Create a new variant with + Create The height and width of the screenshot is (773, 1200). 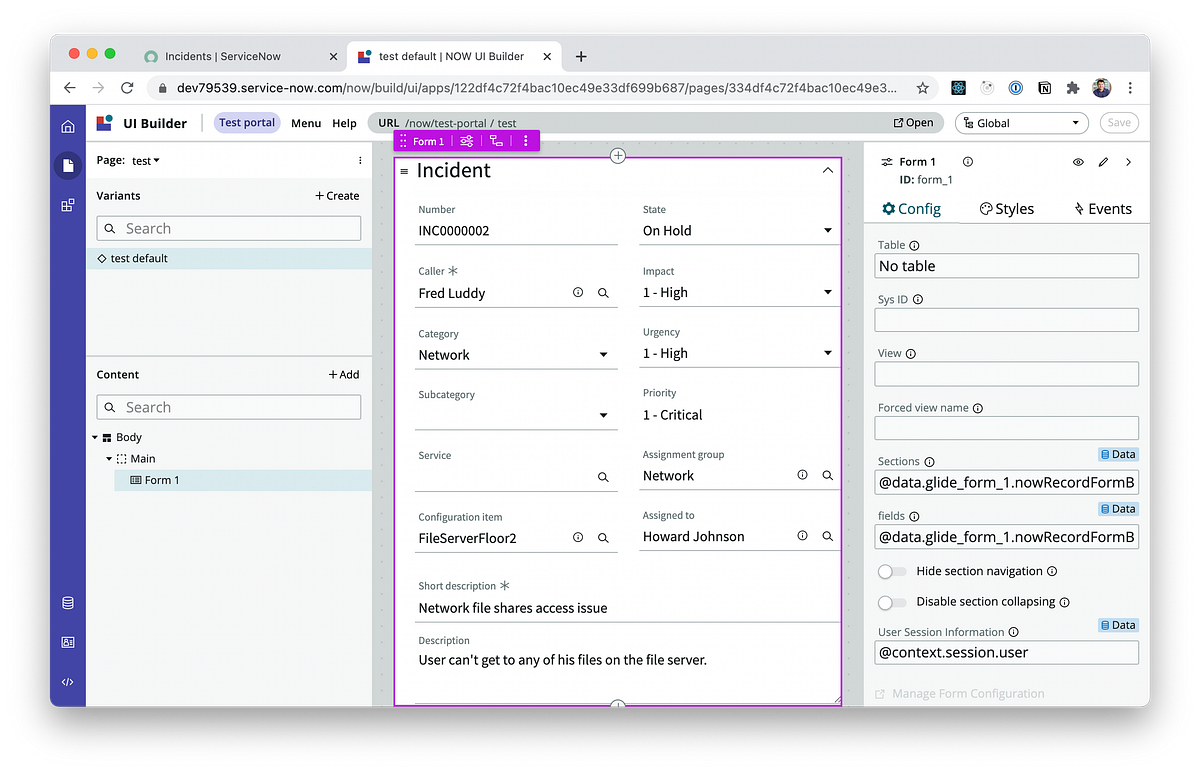(337, 196)
